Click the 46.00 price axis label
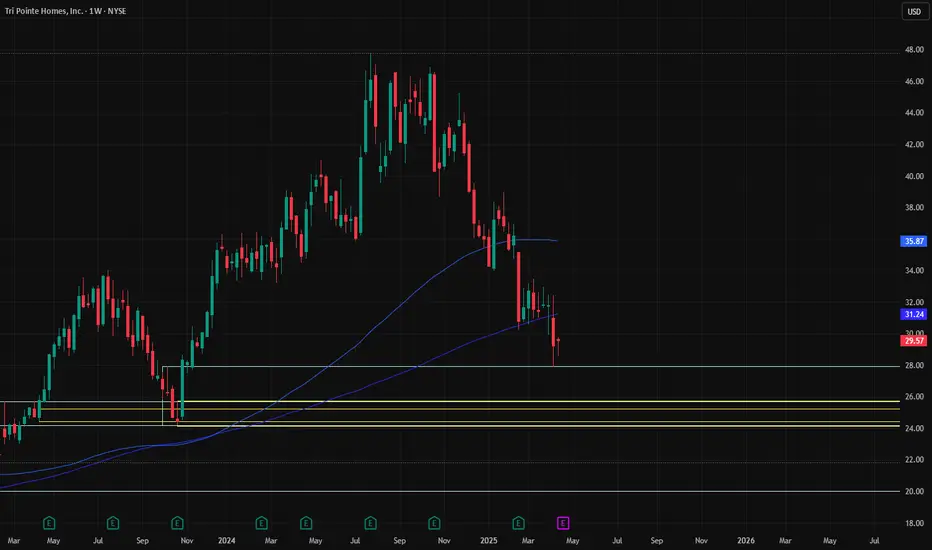The width and height of the screenshot is (932, 550). [914, 81]
